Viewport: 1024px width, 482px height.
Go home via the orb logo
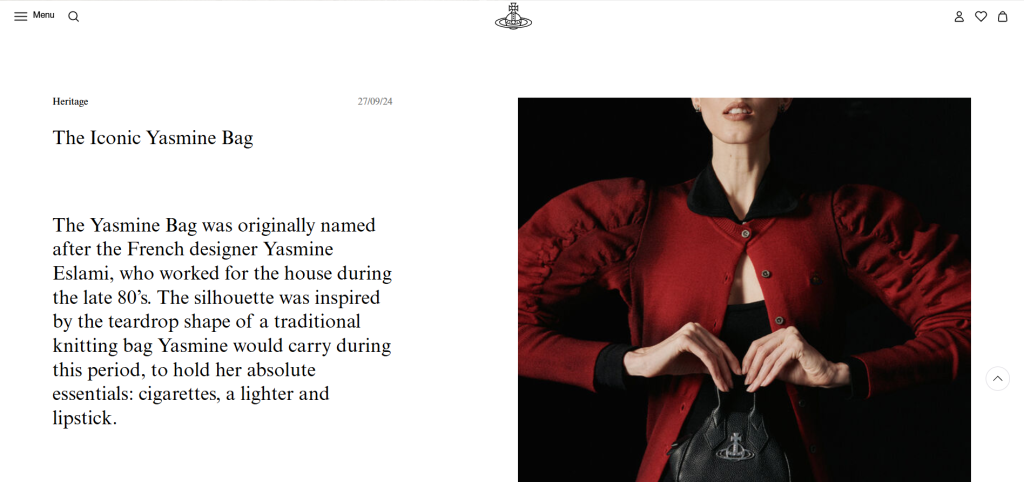pyautogui.click(x=513, y=16)
